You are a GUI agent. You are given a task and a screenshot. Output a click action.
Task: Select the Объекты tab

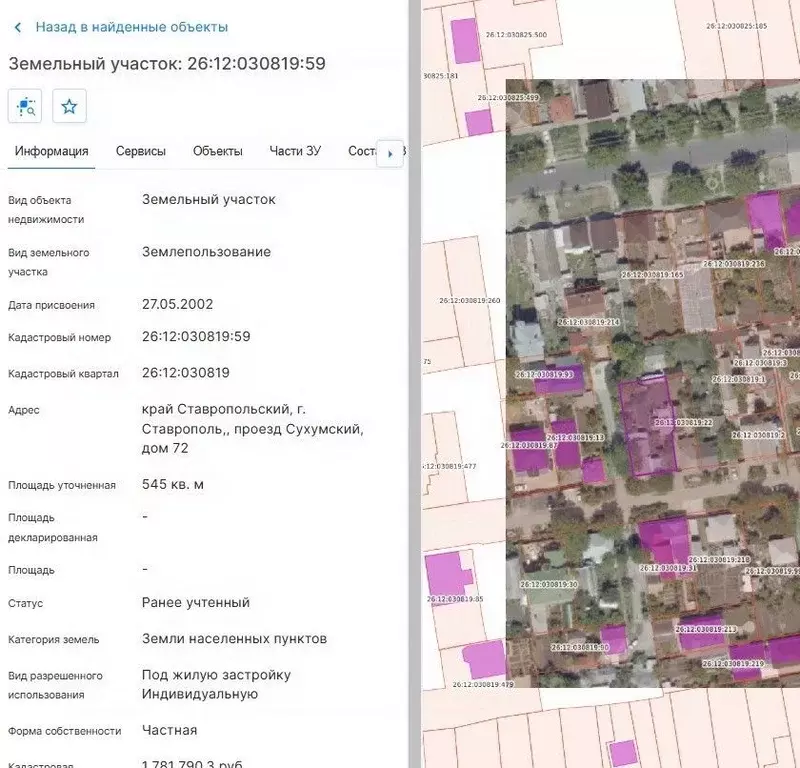point(218,151)
